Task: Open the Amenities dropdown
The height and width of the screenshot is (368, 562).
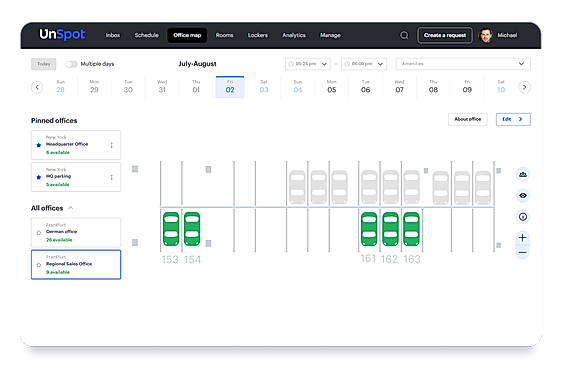Action: click(x=463, y=64)
